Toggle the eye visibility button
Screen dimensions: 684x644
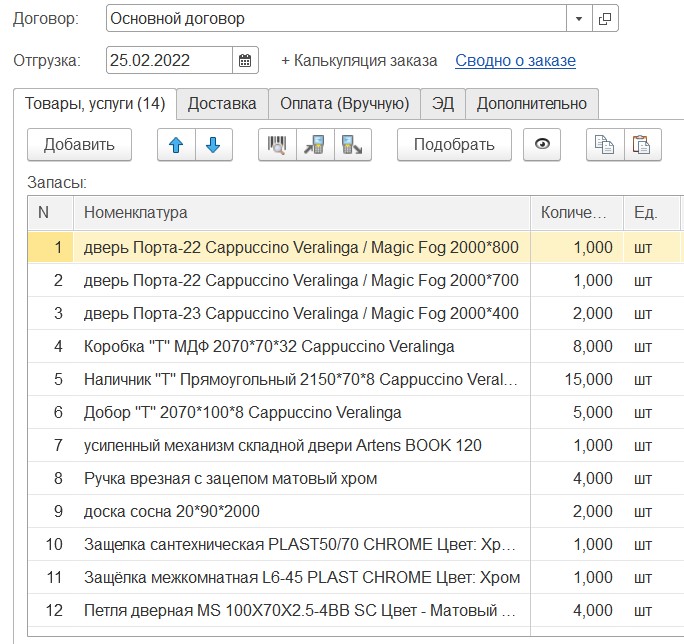(542, 145)
